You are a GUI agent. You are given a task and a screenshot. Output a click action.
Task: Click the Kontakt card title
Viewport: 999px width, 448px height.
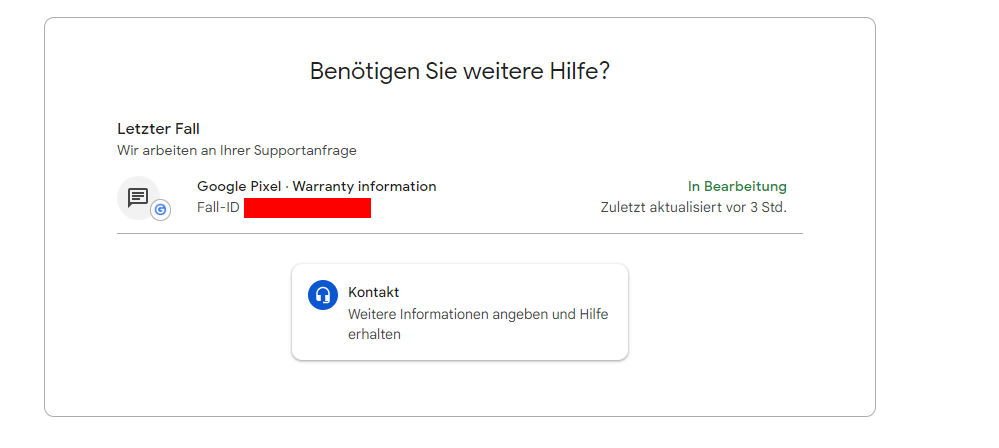pyautogui.click(x=373, y=292)
